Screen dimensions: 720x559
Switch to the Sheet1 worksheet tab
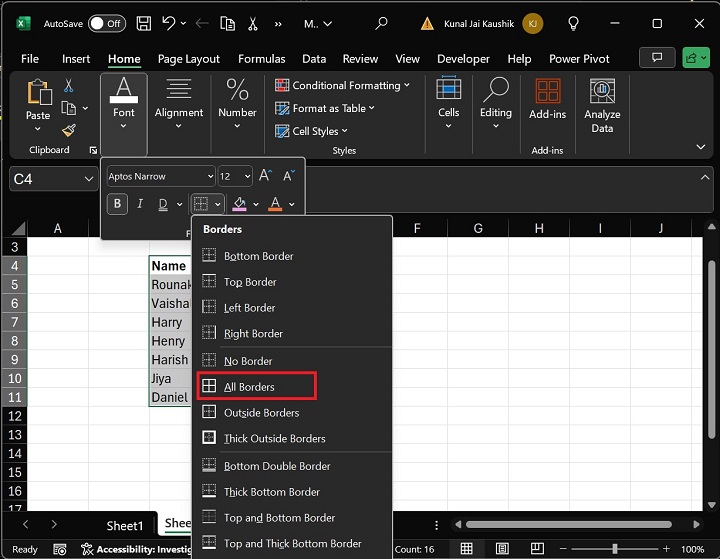125,525
